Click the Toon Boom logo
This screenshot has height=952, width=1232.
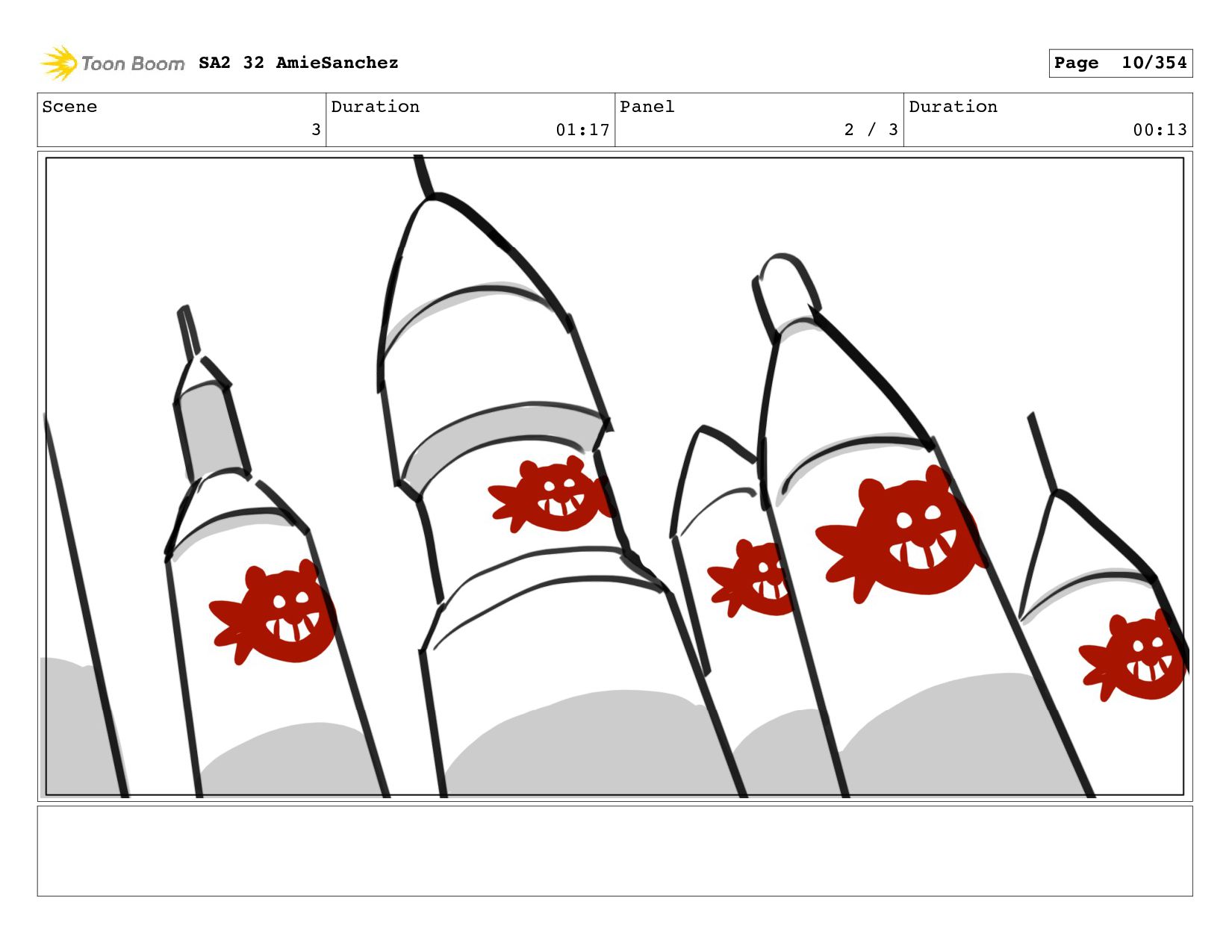(x=112, y=63)
